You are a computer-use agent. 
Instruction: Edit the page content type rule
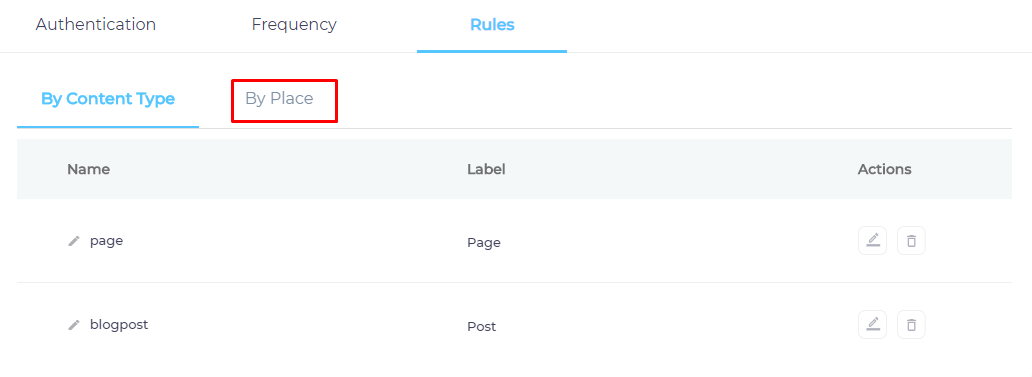872,241
